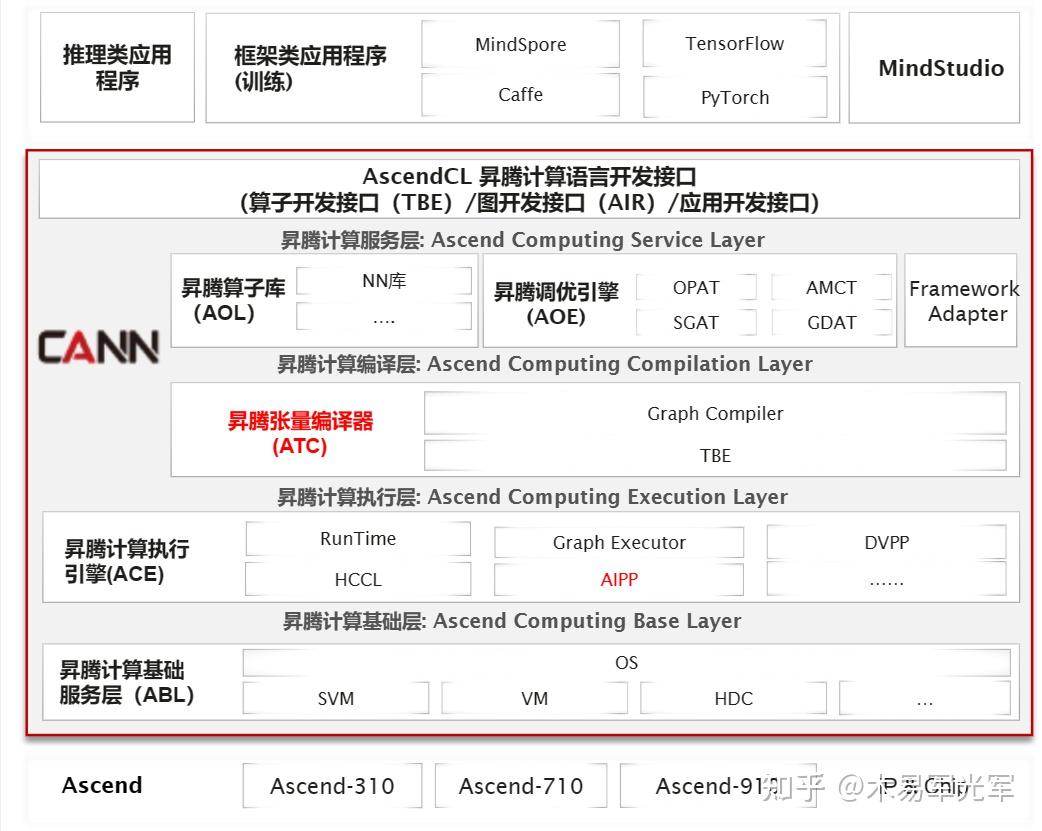Expand the NN库 entry under AOL

[383, 281]
